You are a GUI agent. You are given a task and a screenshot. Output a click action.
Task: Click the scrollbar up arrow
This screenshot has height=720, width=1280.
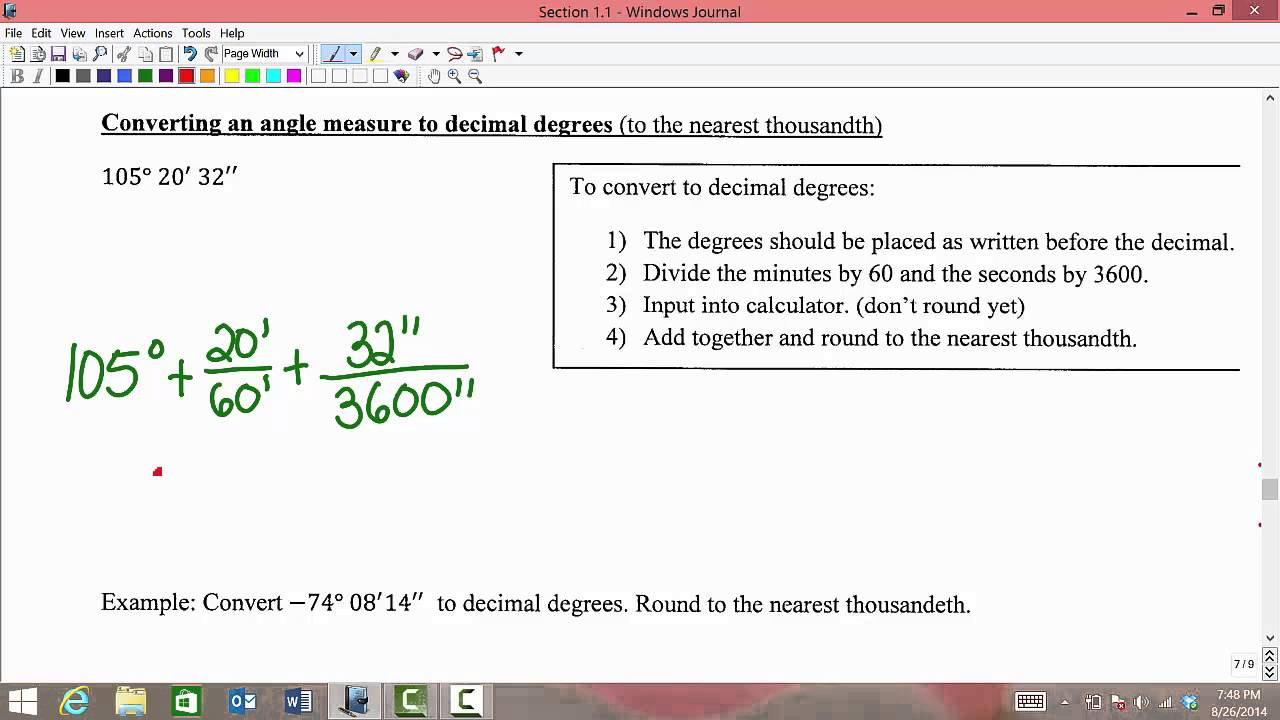point(1270,98)
